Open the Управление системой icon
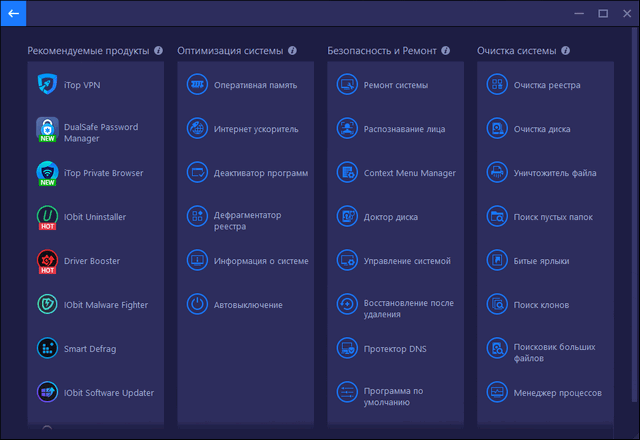The height and width of the screenshot is (440, 640). [x=347, y=260]
